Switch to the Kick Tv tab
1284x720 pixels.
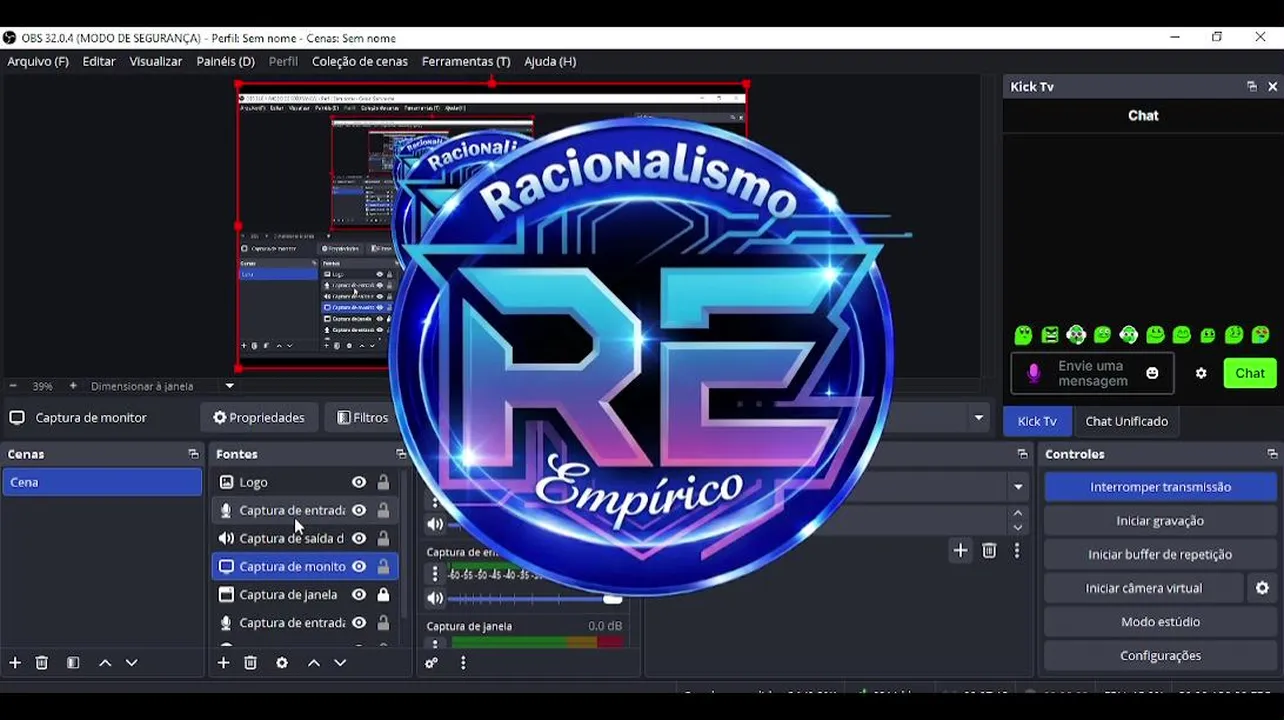(x=1037, y=421)
